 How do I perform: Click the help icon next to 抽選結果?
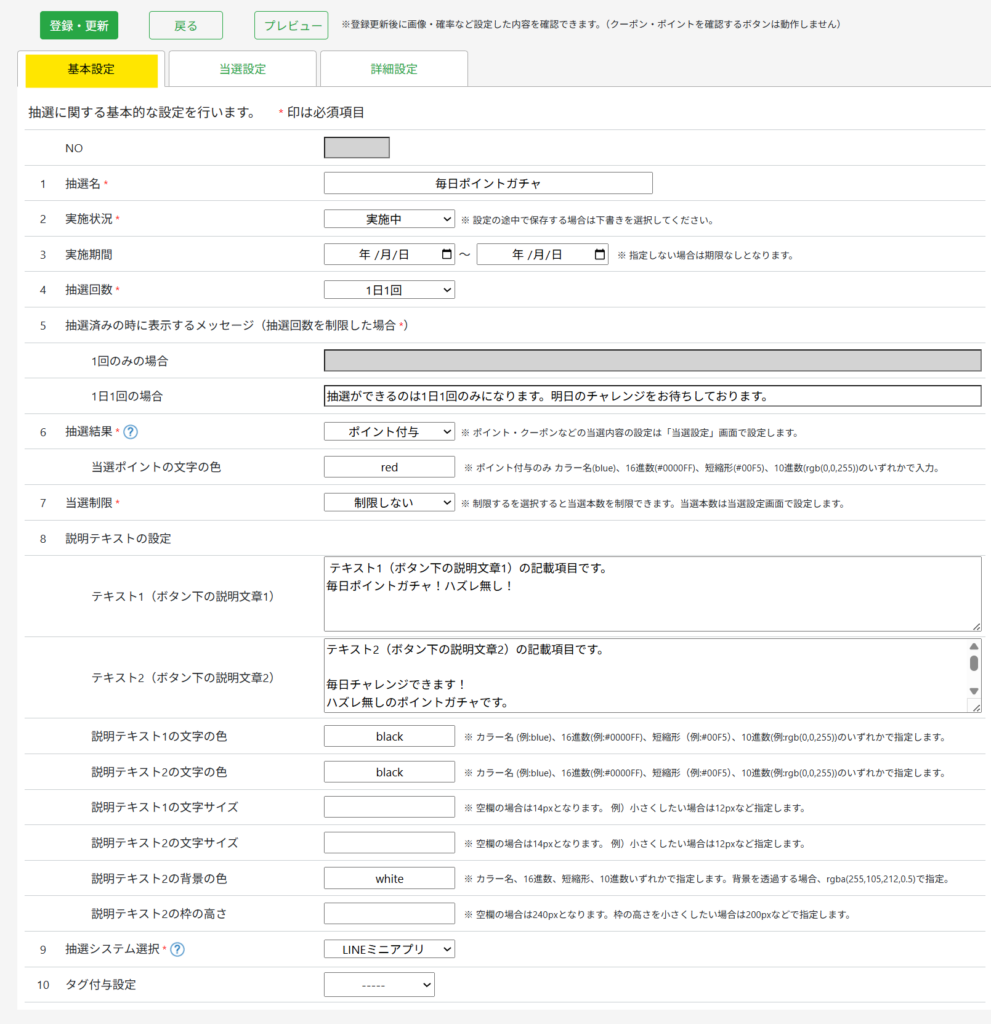point(131,432)
